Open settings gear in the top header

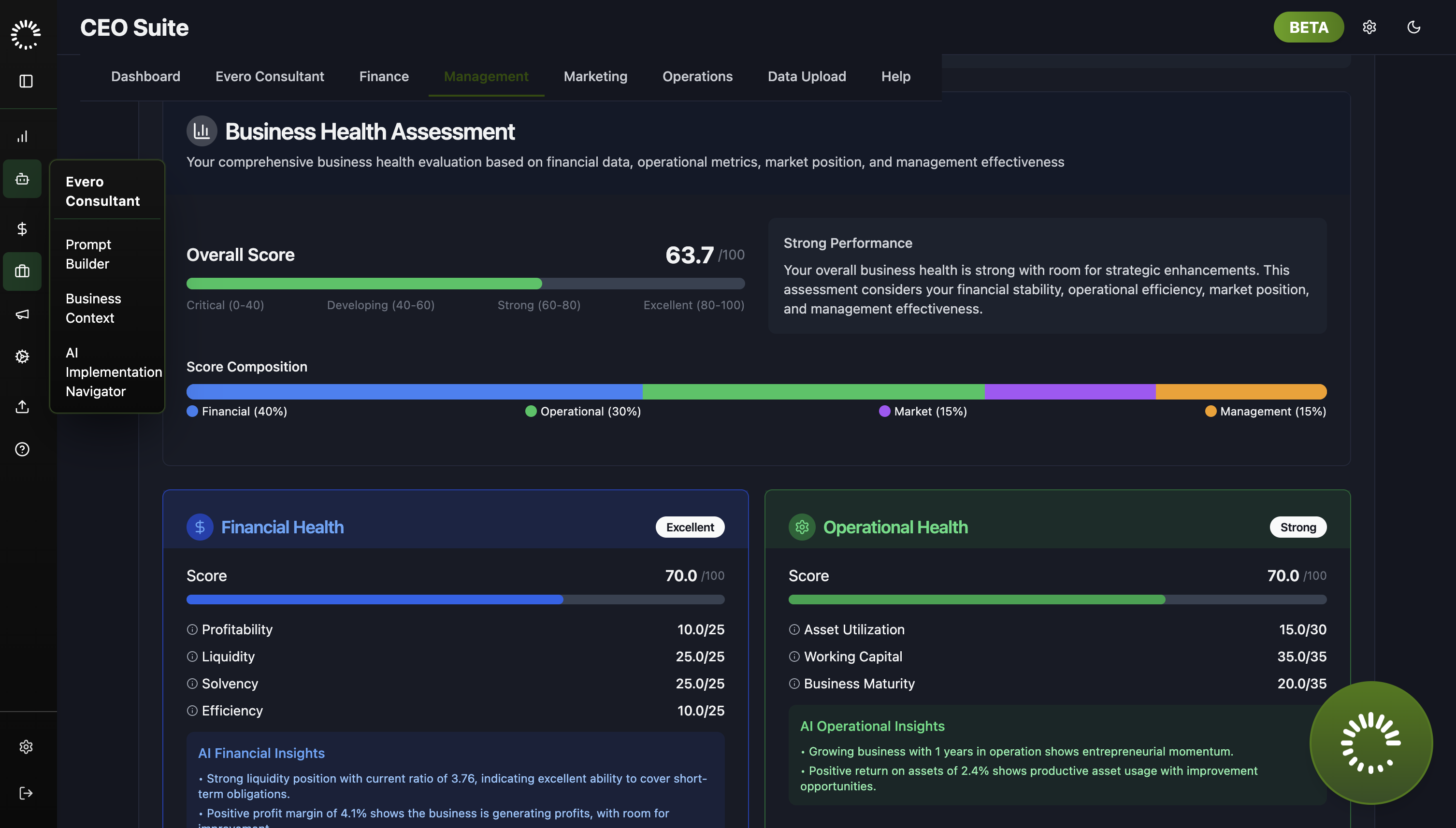(x=1369, y=28)
